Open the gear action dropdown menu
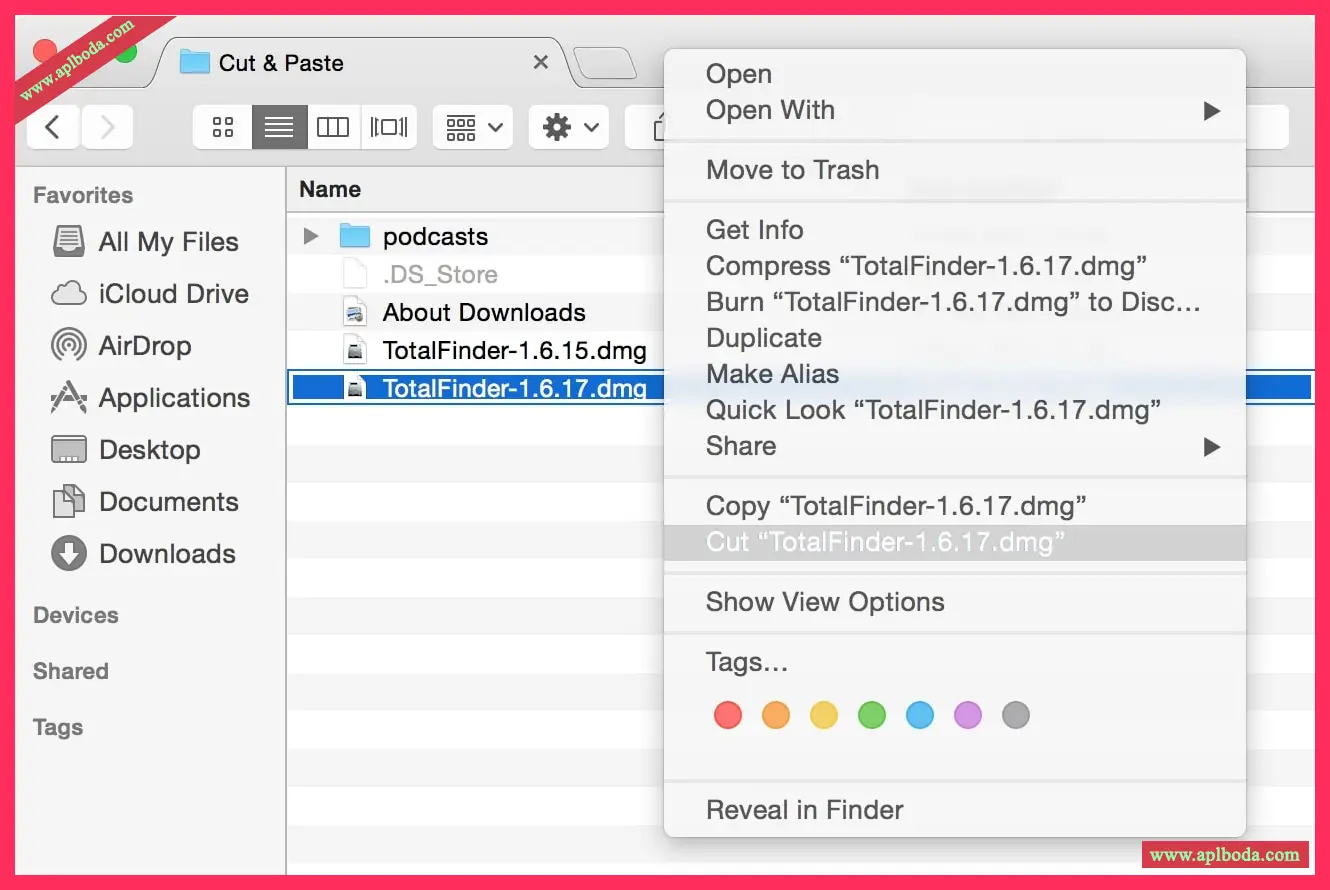 click(569, 127)
